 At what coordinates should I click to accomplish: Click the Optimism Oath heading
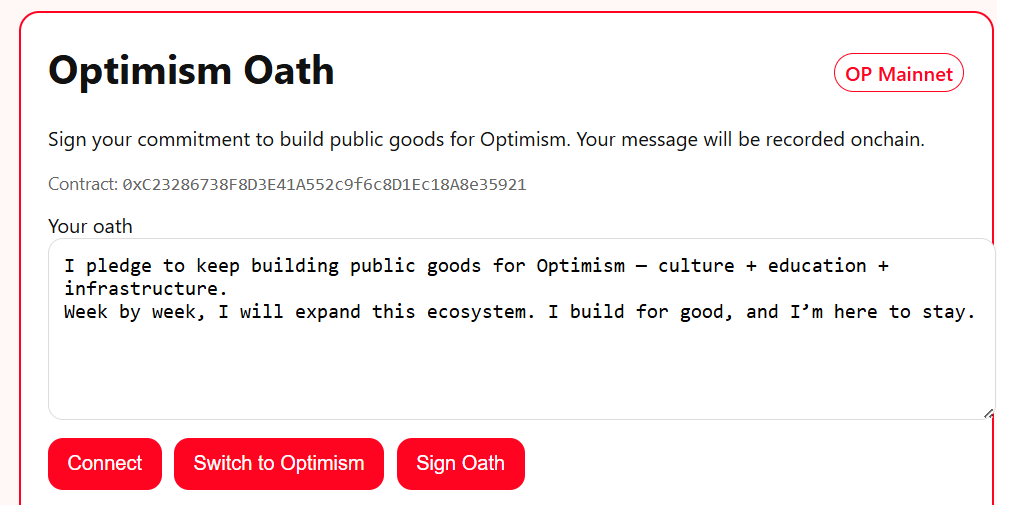tap(191, 72)
